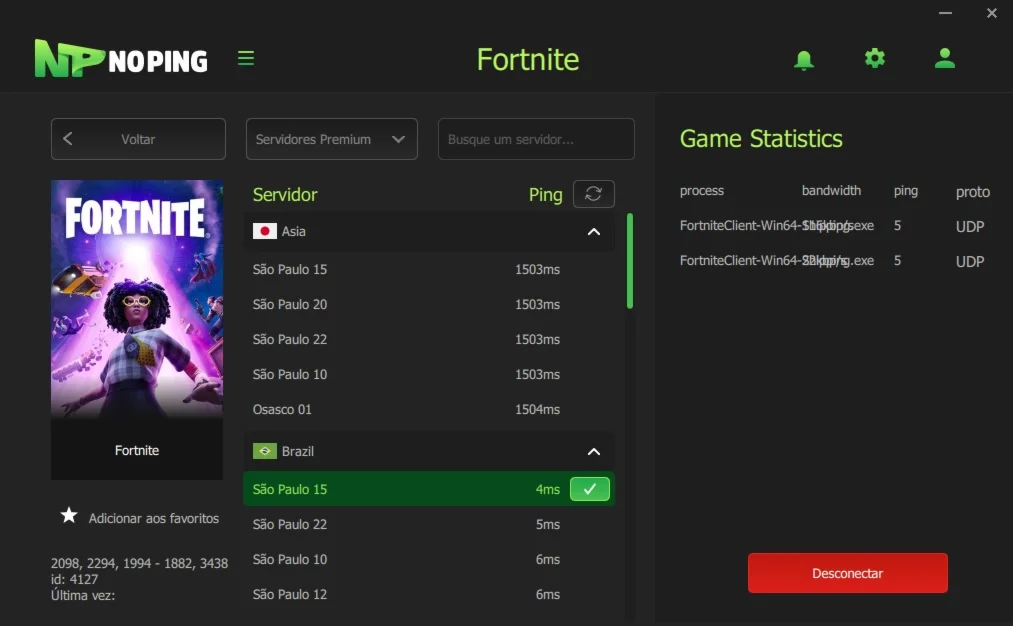Collapse the Brazil server group
Screen dimensions: 1013x626
[x=594, y=451]
